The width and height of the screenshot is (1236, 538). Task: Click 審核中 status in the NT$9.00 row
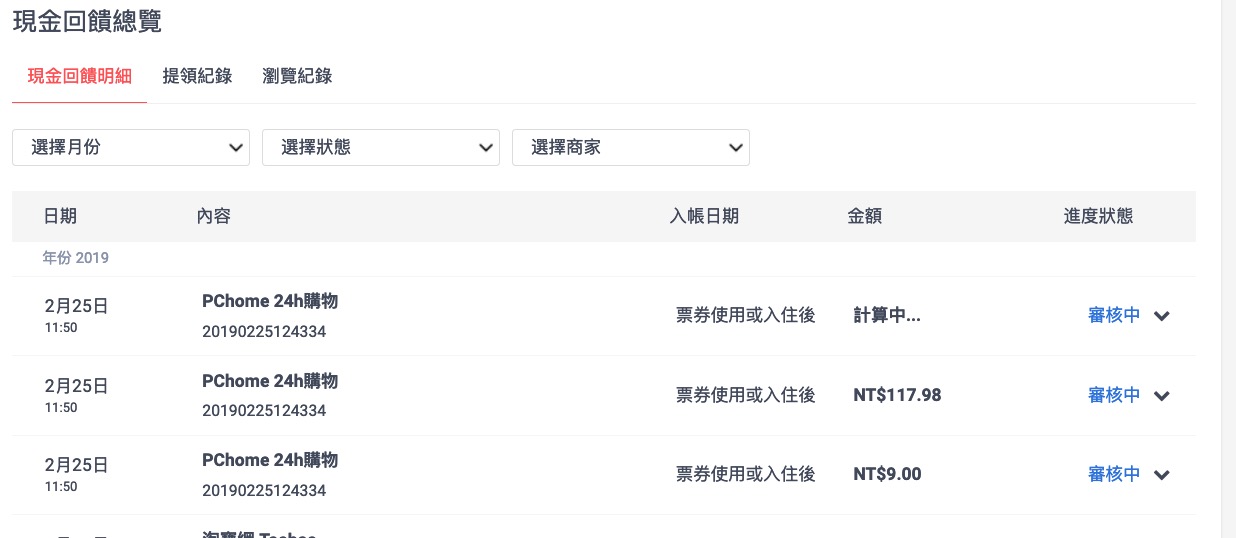pyautogui.click(x=1114, y=474)
